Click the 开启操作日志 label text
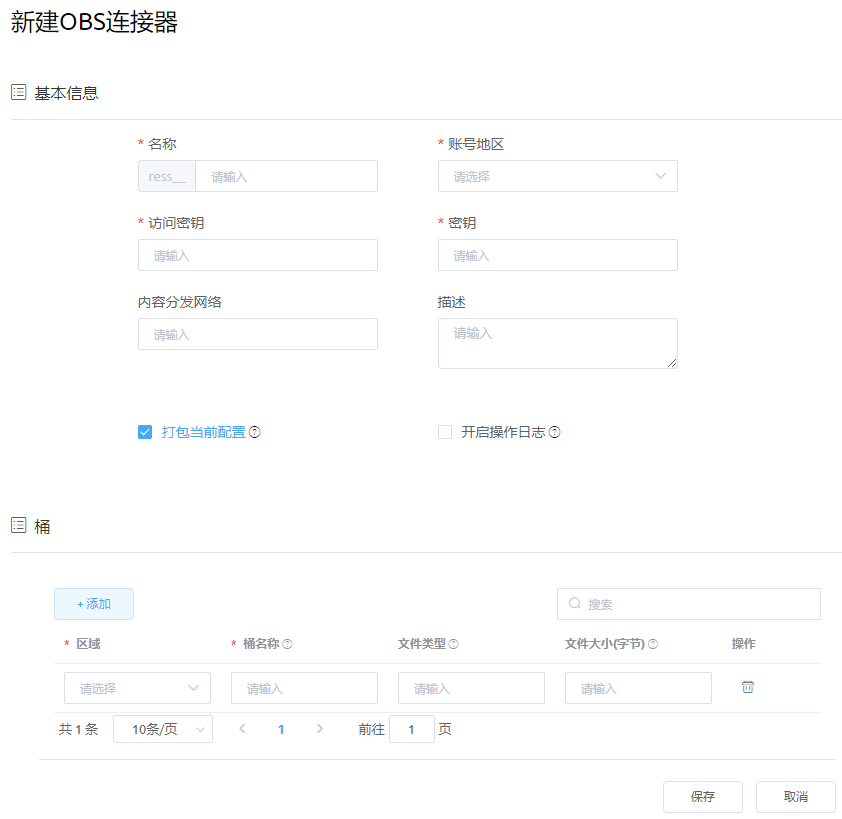Image resolution: width=842 pixels, height=819 pixels. point(503,432)
